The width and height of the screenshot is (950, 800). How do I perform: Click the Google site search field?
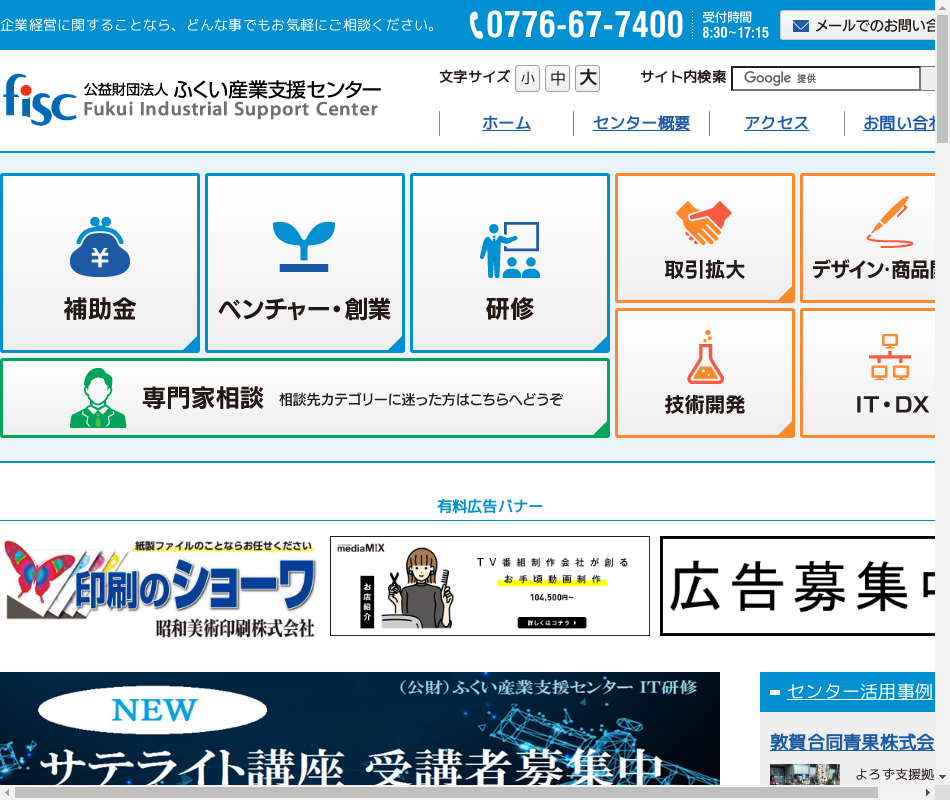[825, 78]
